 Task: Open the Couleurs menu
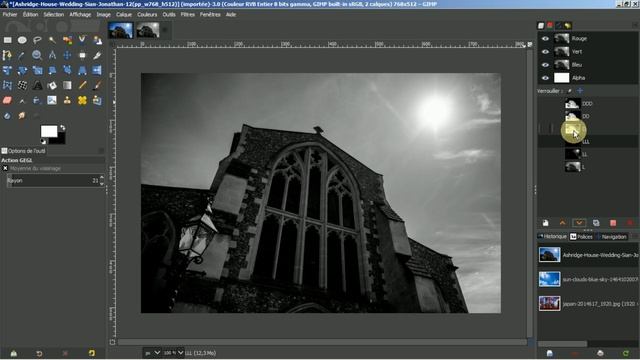(147, 14)
